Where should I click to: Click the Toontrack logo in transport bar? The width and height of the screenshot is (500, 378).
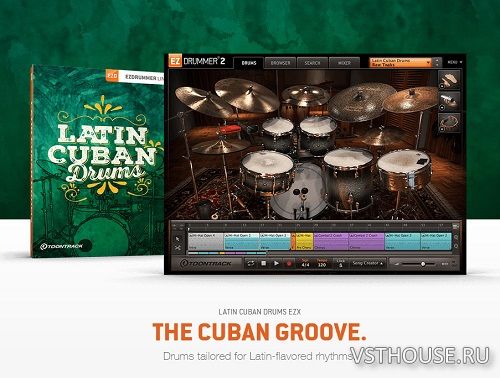(x=206, y=263)
